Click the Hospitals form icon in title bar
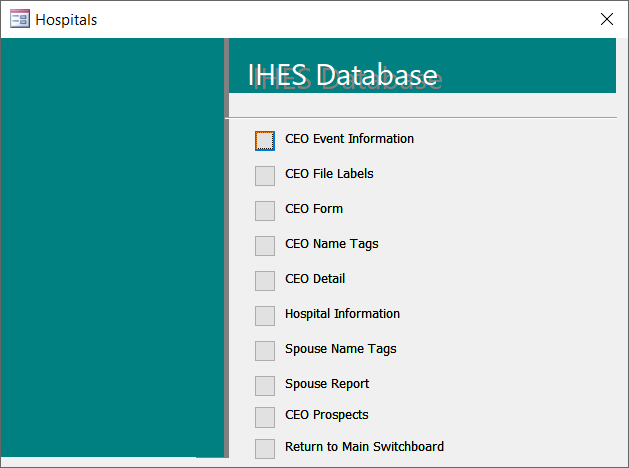This screenshot has height=468, width=629. pos(20,19)
